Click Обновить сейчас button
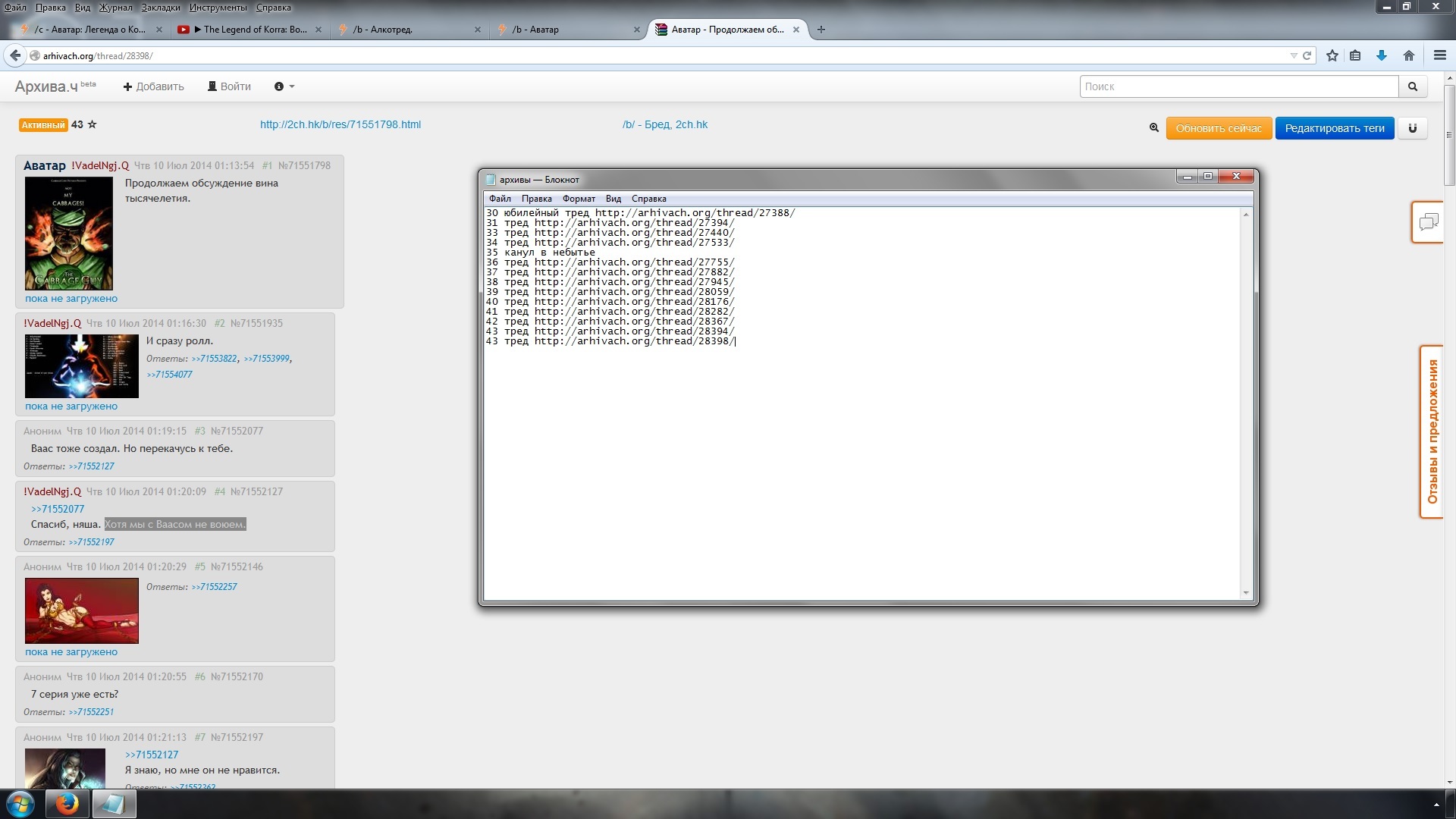The width and height of the screenshot is (1456, 819). pos(1218,128)
